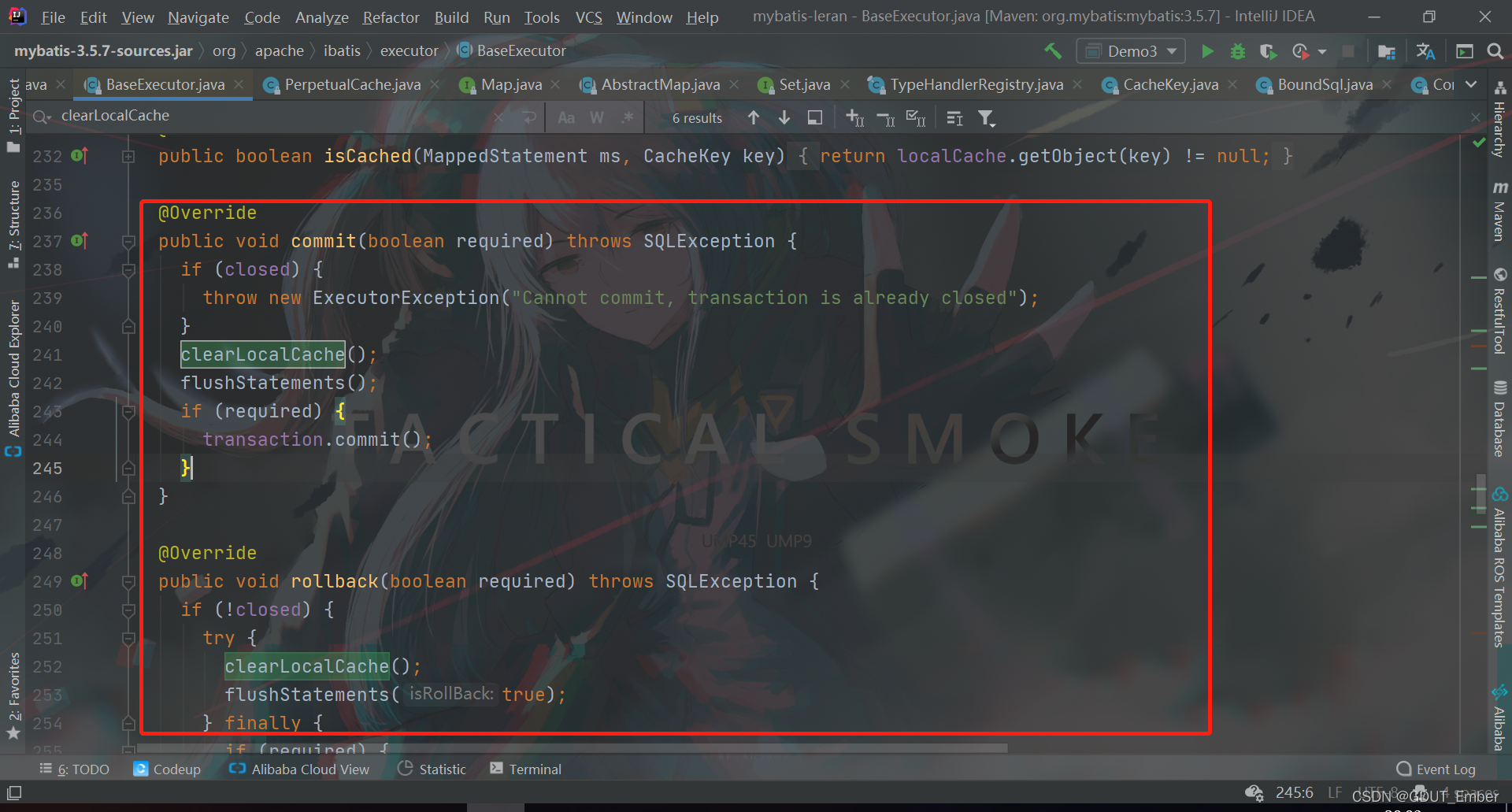Viewport: 1512px width, 812px height.
Task: Toggle Match Case (Aa) in search
Action: tap(566, 117)
